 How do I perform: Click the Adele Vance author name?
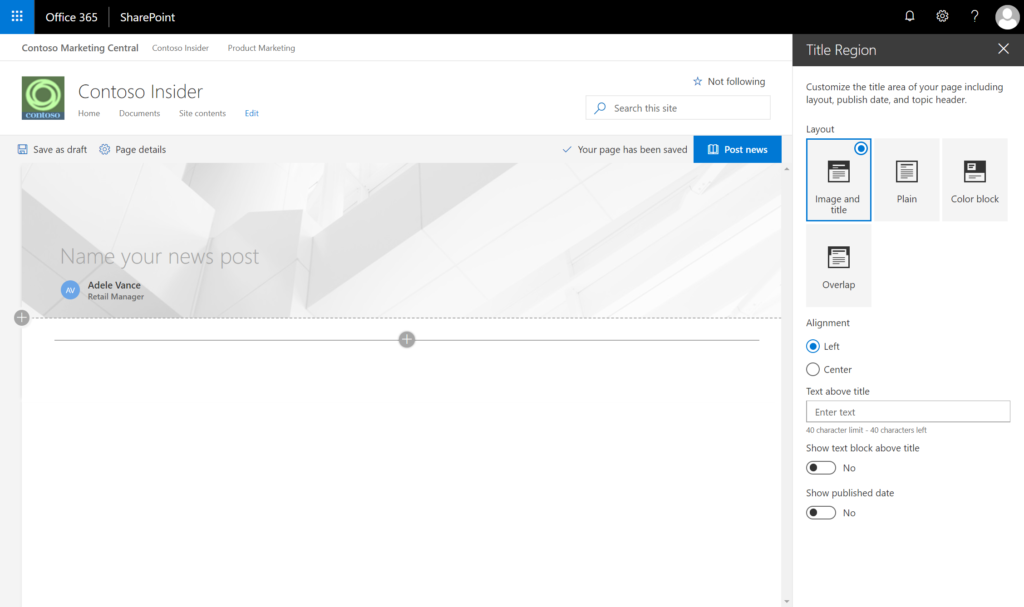click(x=114, y=285)
